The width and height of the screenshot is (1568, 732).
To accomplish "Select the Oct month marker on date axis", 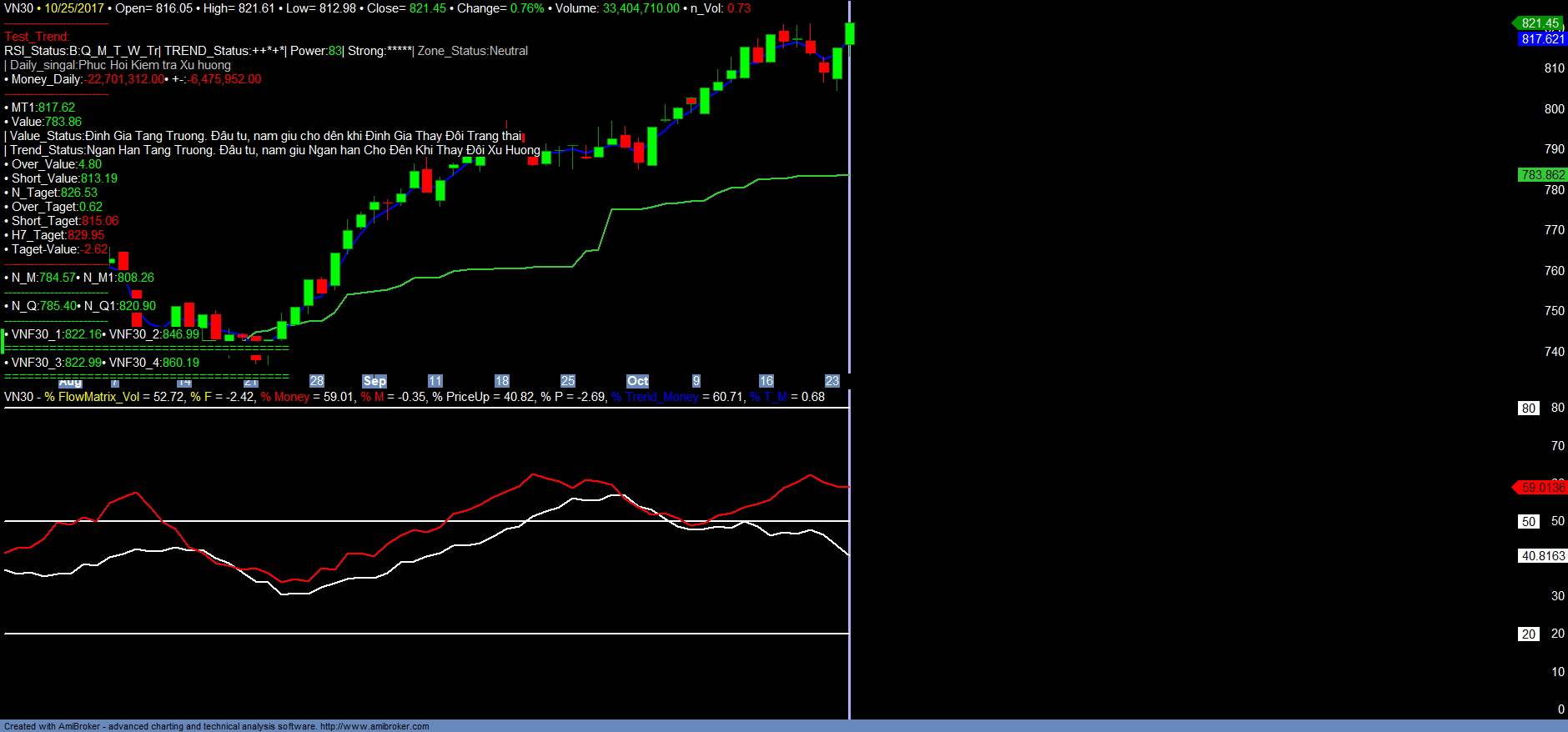I will (x=637, y=381).
